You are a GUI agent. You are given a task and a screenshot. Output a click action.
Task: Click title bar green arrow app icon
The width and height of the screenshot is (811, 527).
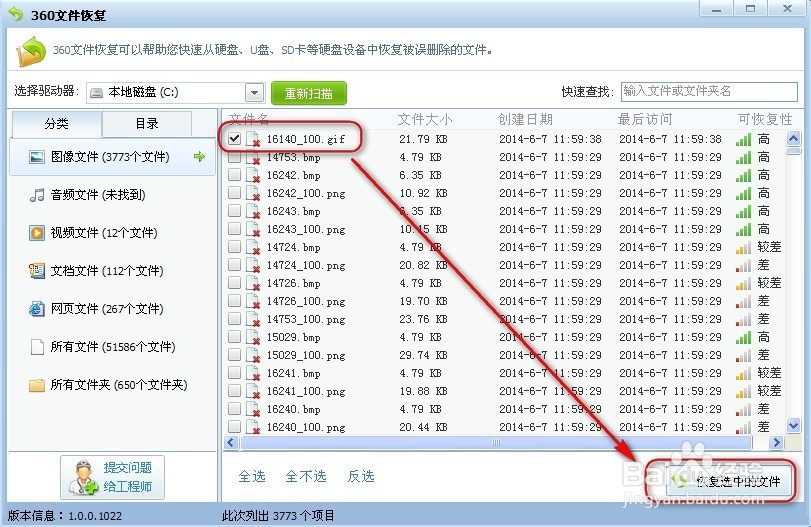(x=16, y=14)
